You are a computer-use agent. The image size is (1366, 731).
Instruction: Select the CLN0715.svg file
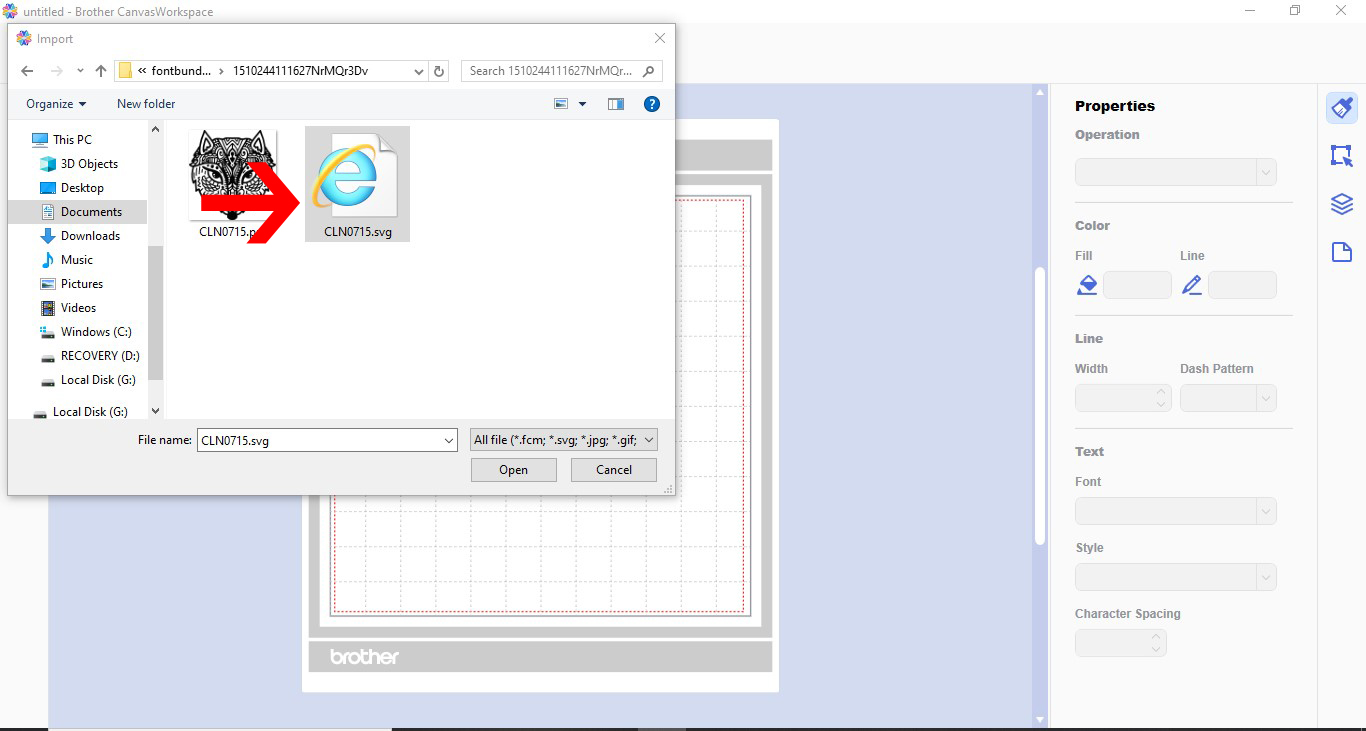pyautogui.click(x=357, y=184)
